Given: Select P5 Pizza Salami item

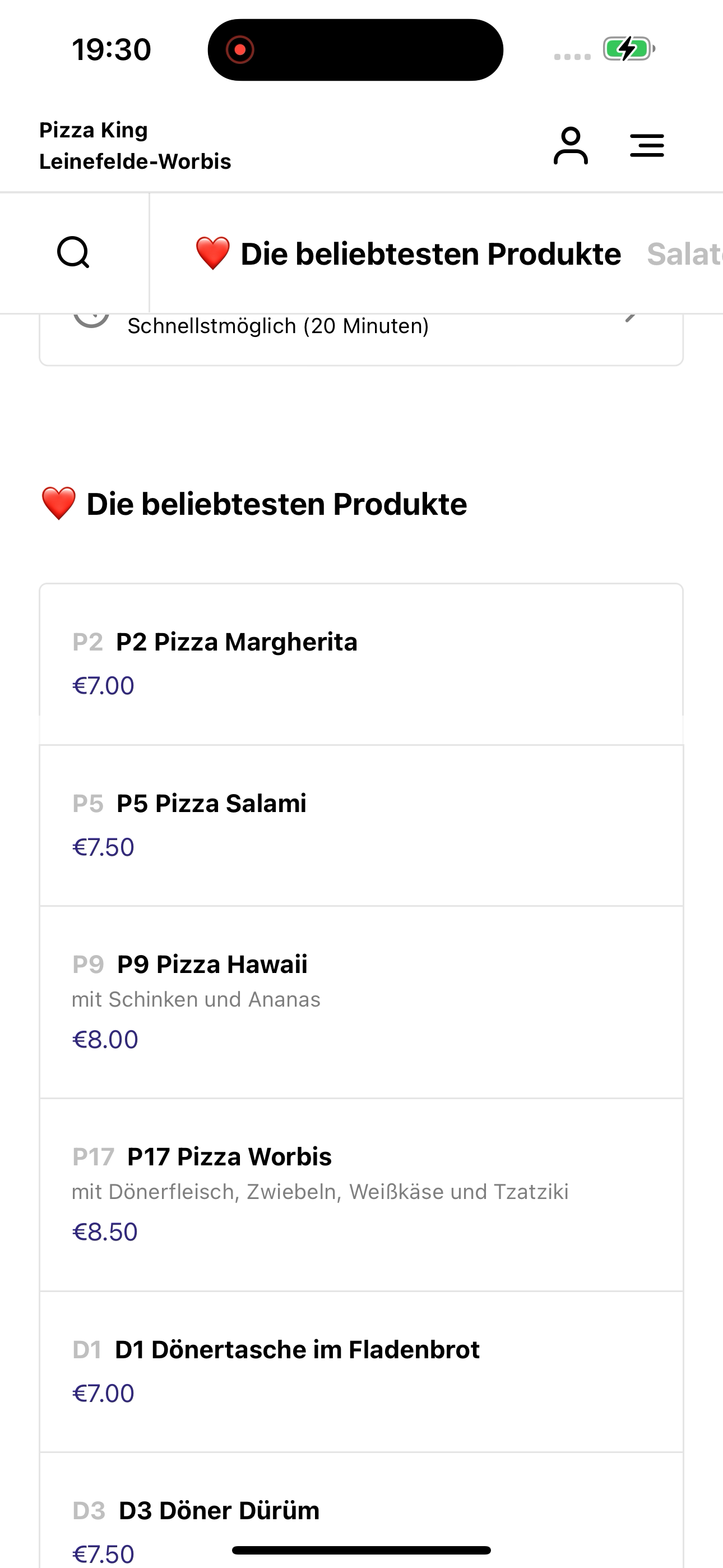Looking at the screenshot, I should 361,825.
